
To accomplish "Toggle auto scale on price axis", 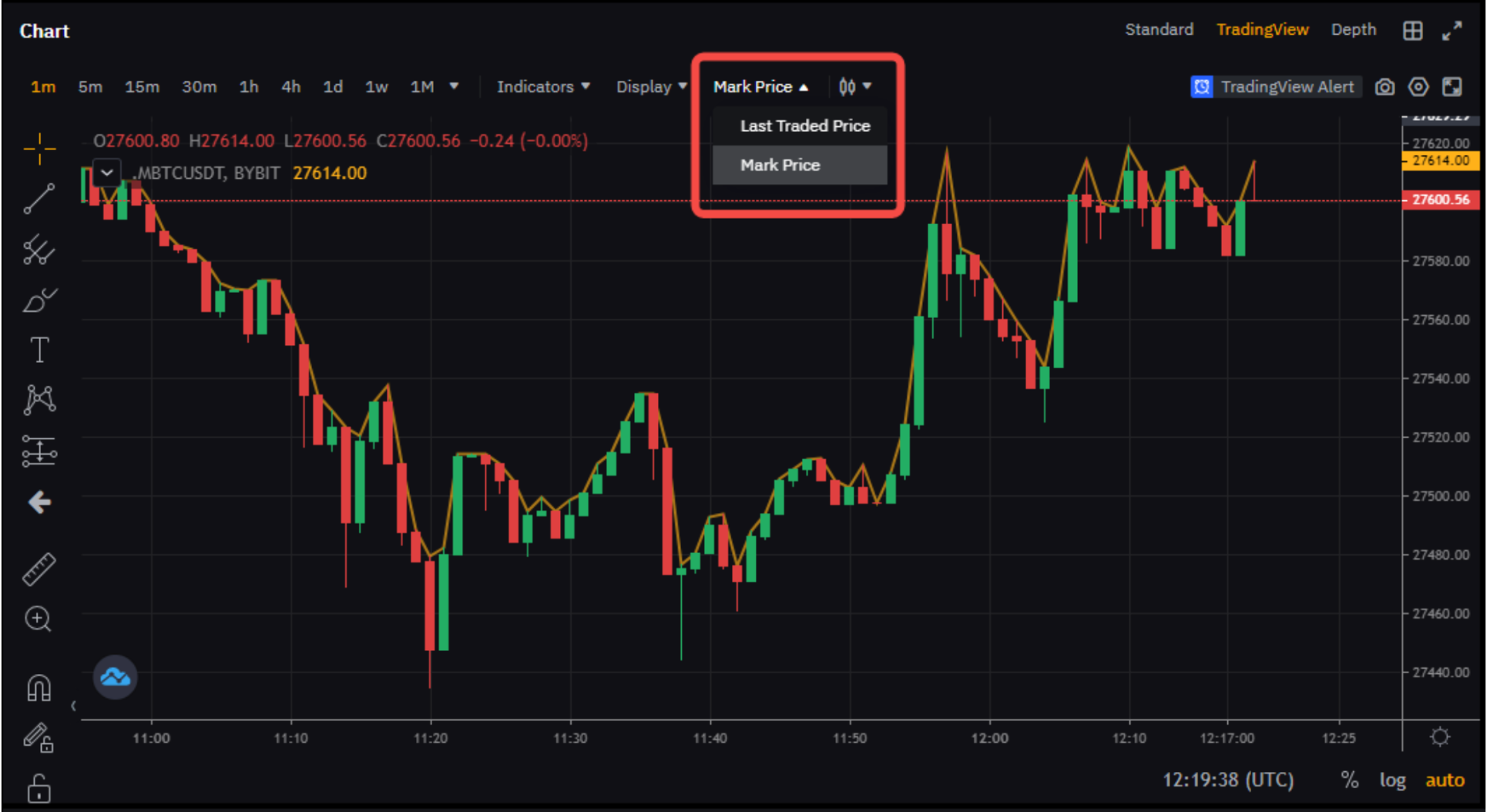I will pos(1445,780).
